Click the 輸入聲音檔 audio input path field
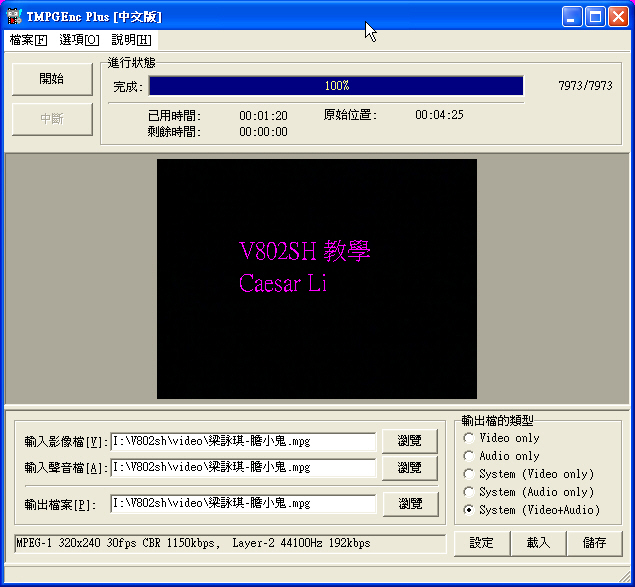 pos(243,467)
